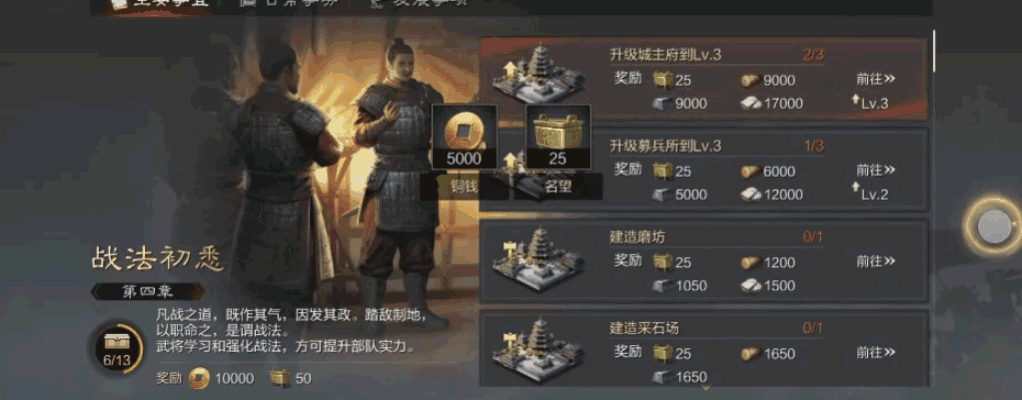Click 前往 for the 建造采石场 task
The height and width of the screenshot is (400, 1022).
[875, 352]
